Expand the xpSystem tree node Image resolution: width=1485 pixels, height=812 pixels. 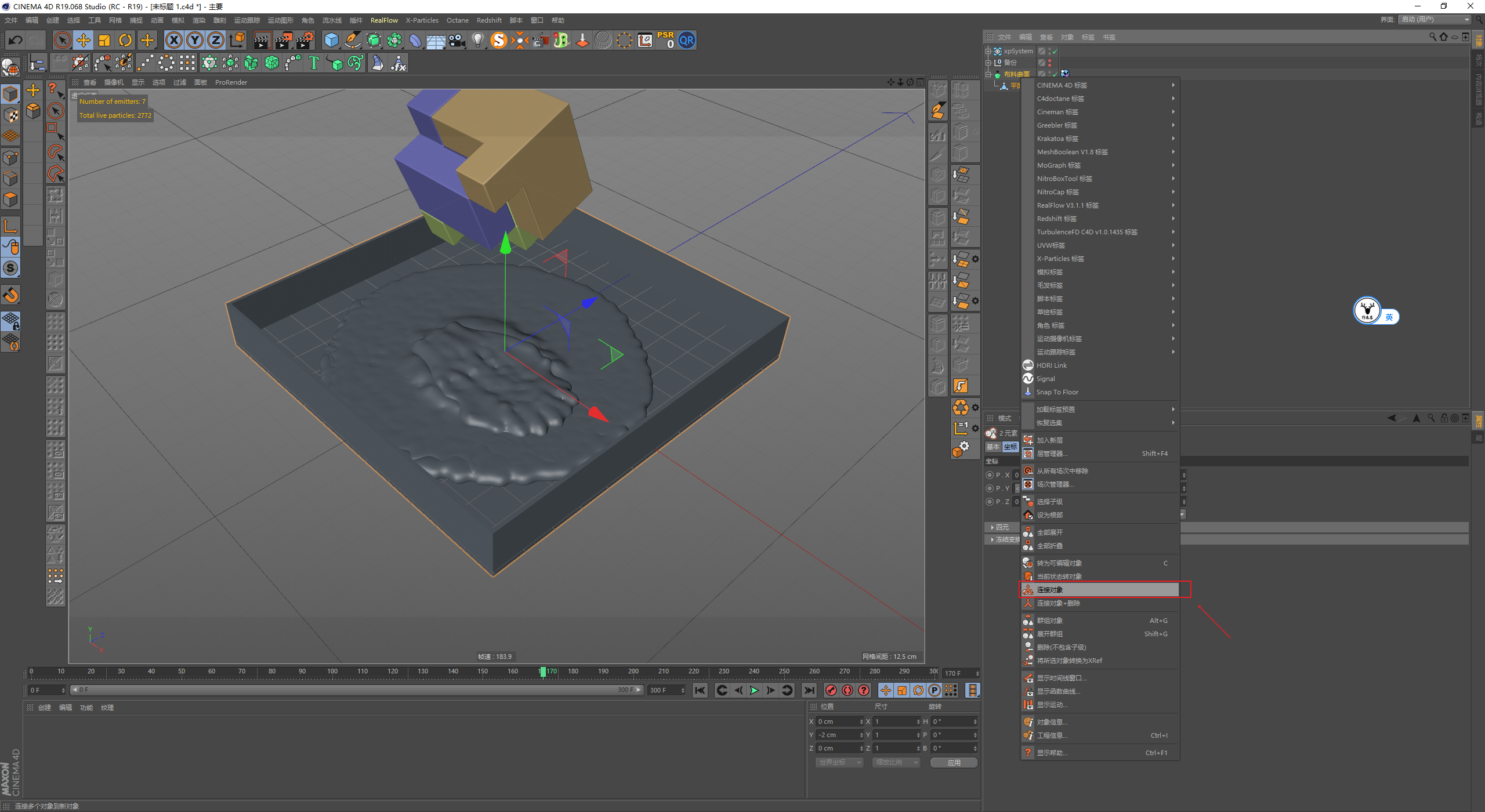tap(988, 51)
